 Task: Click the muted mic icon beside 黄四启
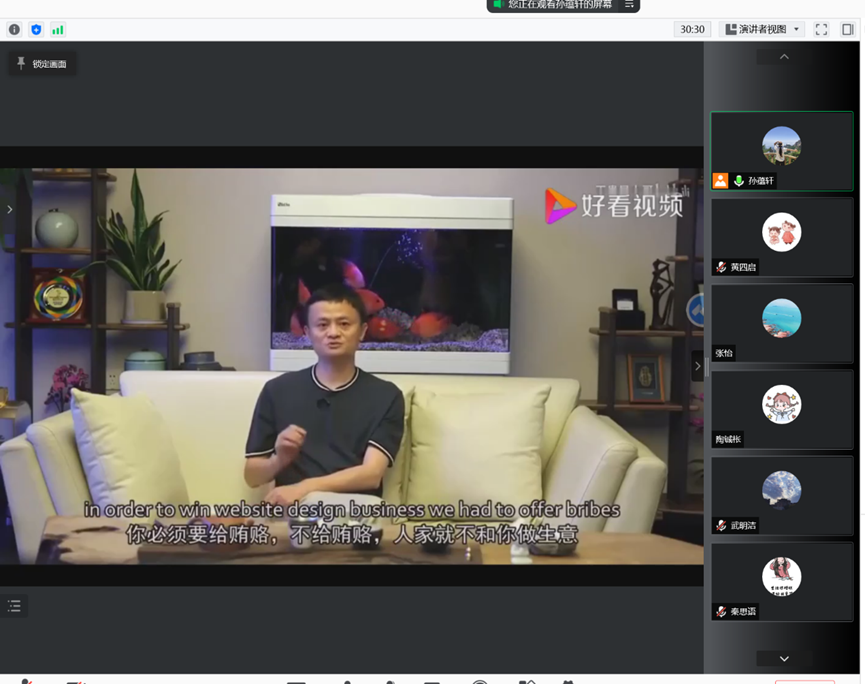point(721,268)
